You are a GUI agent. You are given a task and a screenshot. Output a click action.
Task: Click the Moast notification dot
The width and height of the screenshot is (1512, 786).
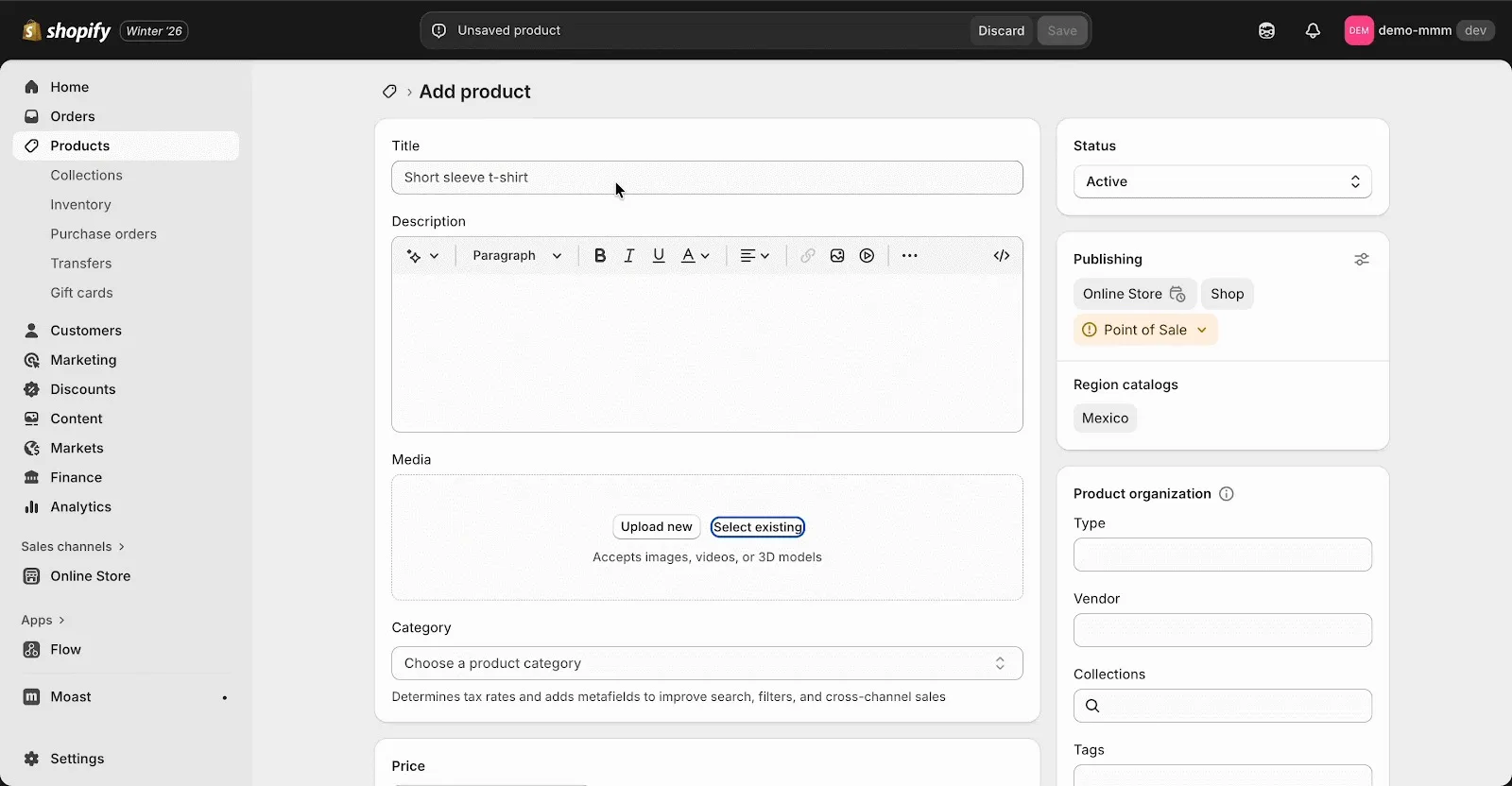225,698
